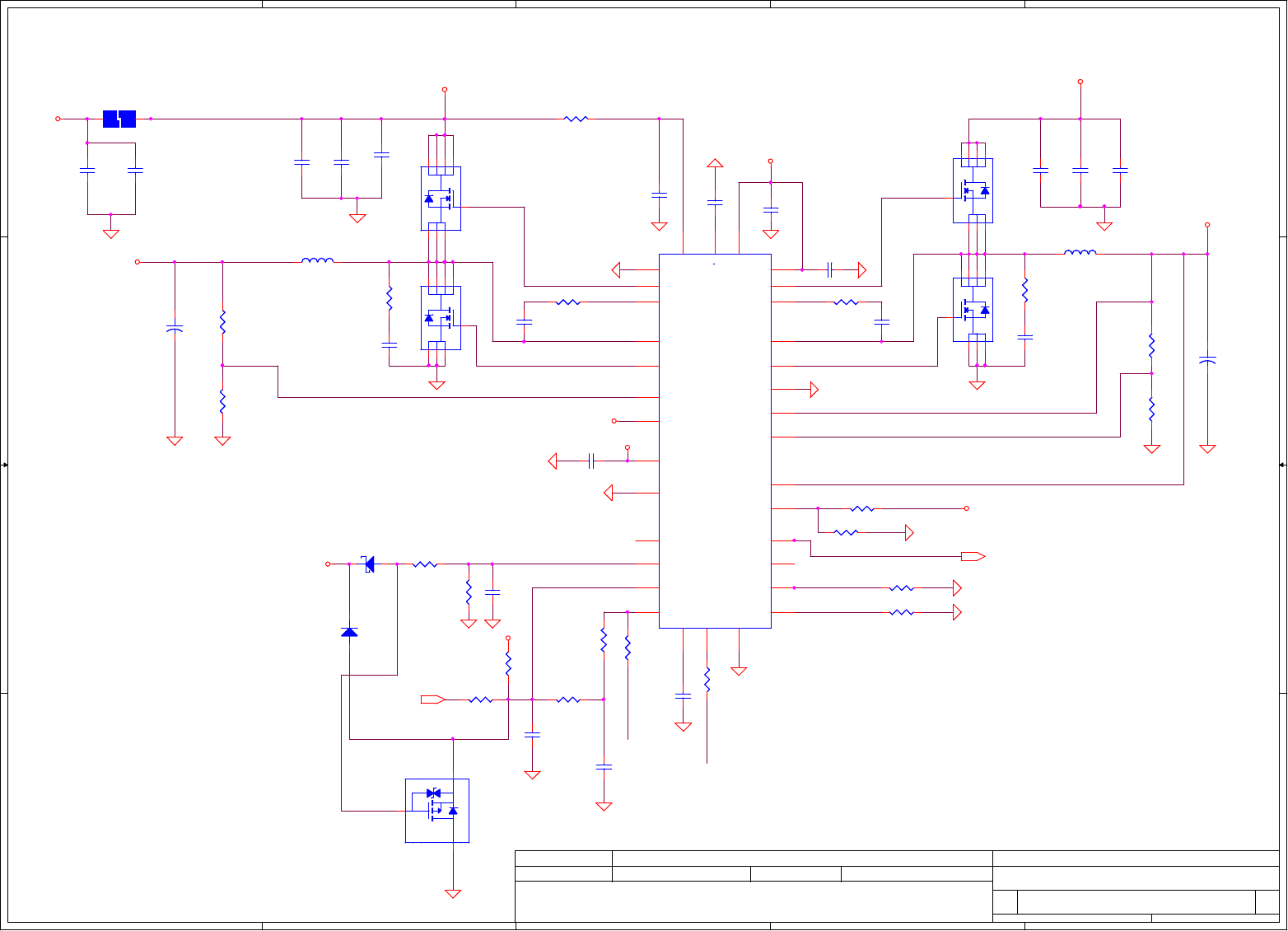Select the snubber resistor beside the lower-left MOSFET
This screenshot has height=931, width=1288.
pos(390,298)
